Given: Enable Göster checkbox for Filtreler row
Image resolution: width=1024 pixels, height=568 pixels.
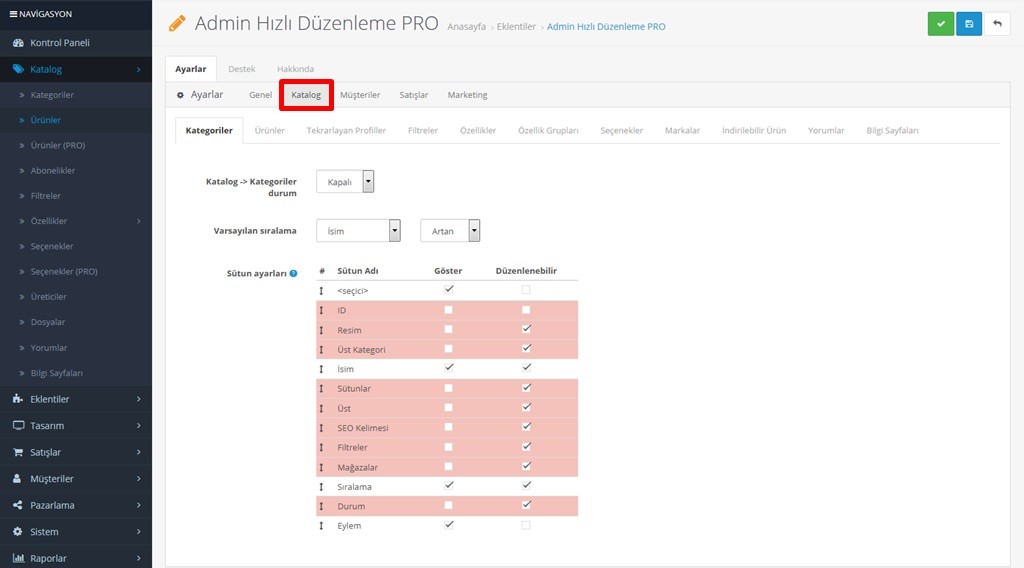Looking at the screenshot, I should point(448,447).
